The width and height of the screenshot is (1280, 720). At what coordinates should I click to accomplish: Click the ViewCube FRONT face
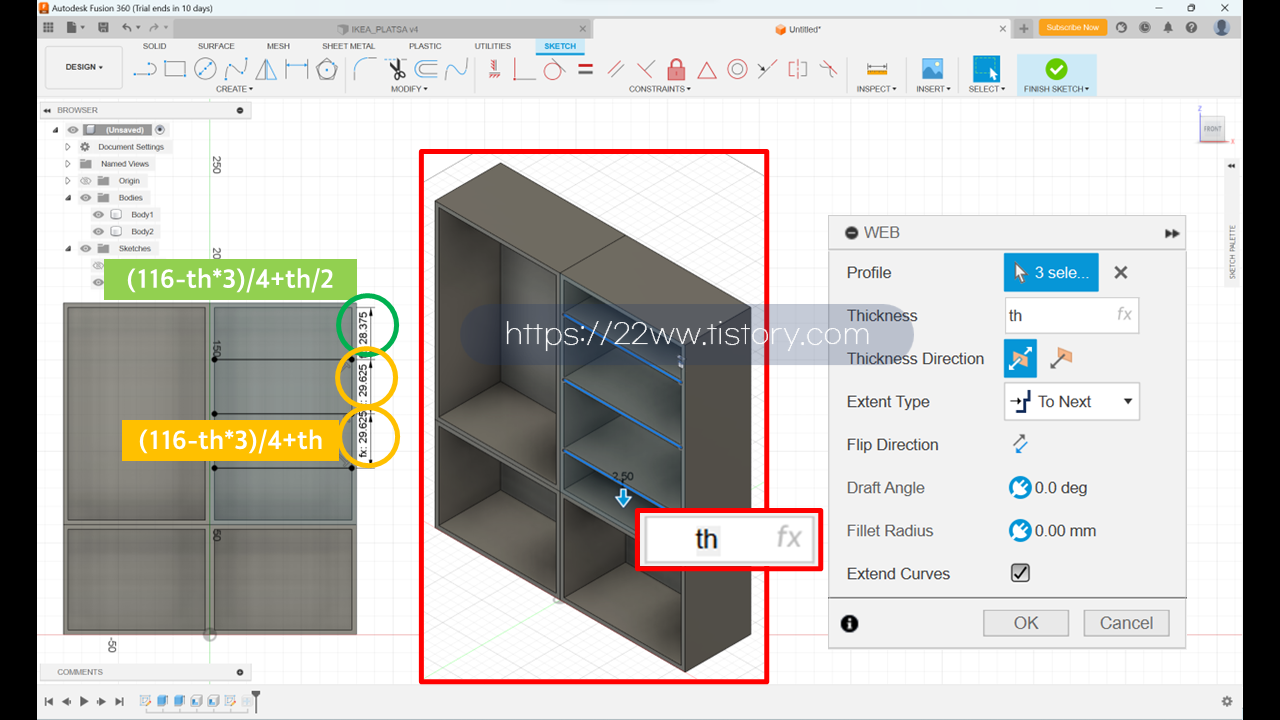tap(1212, 129)
